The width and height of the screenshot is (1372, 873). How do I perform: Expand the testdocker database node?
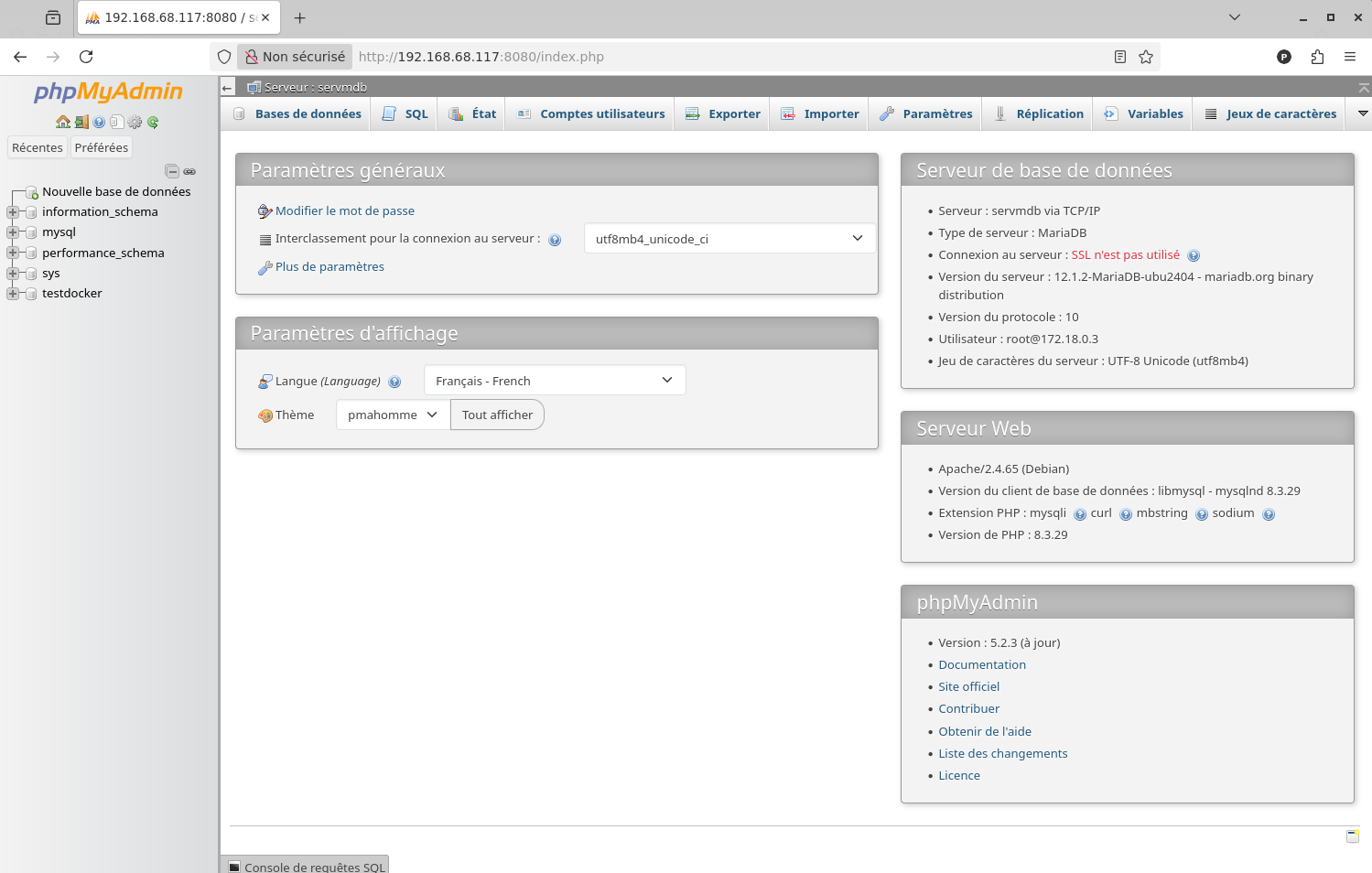tap(13, 294)
